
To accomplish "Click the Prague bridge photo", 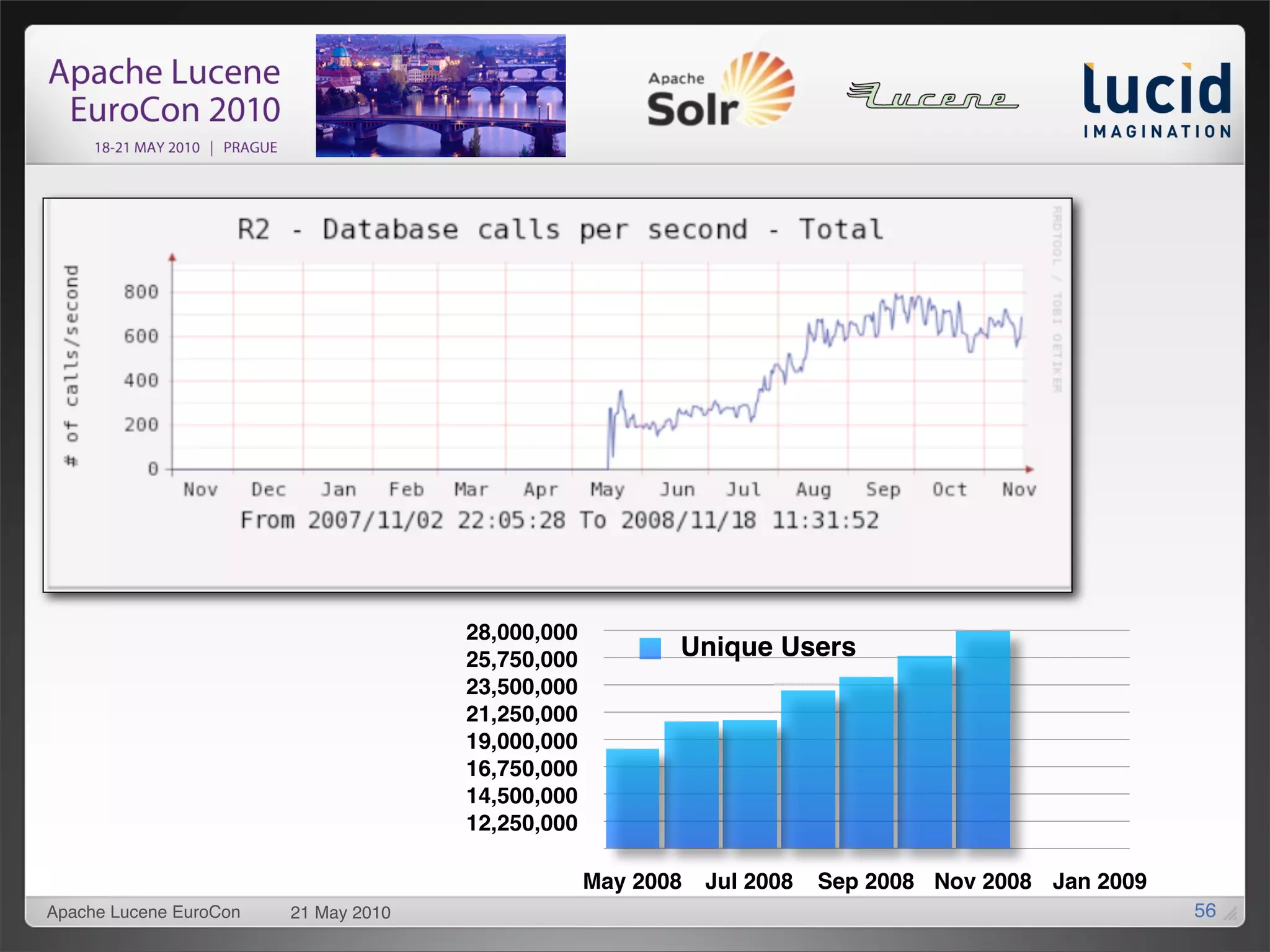I will pos(440,95).
